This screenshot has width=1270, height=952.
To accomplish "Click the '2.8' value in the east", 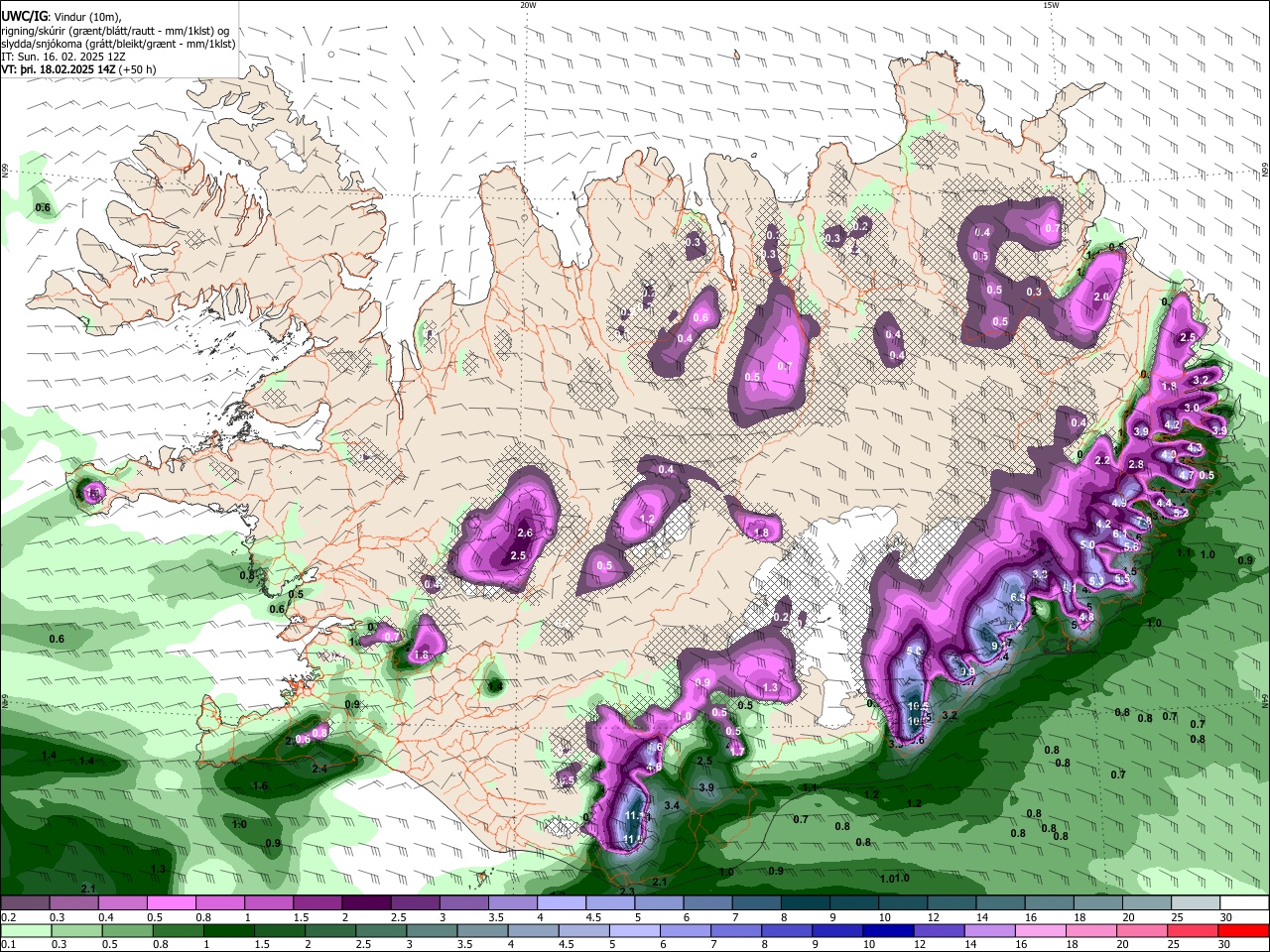I will 1136,464.
